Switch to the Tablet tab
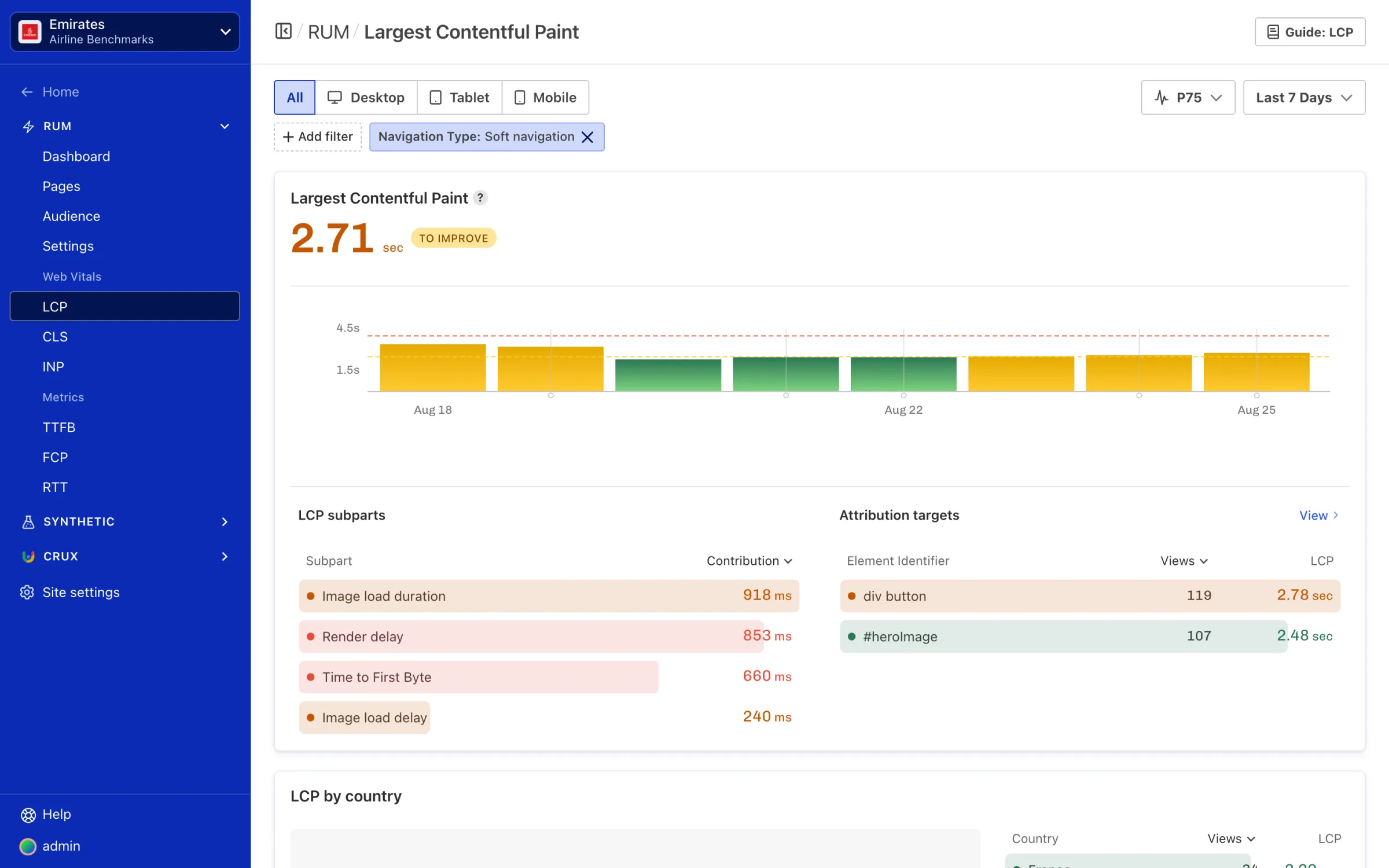This screenshot has height=868, width=1389. tap(460, 97)
